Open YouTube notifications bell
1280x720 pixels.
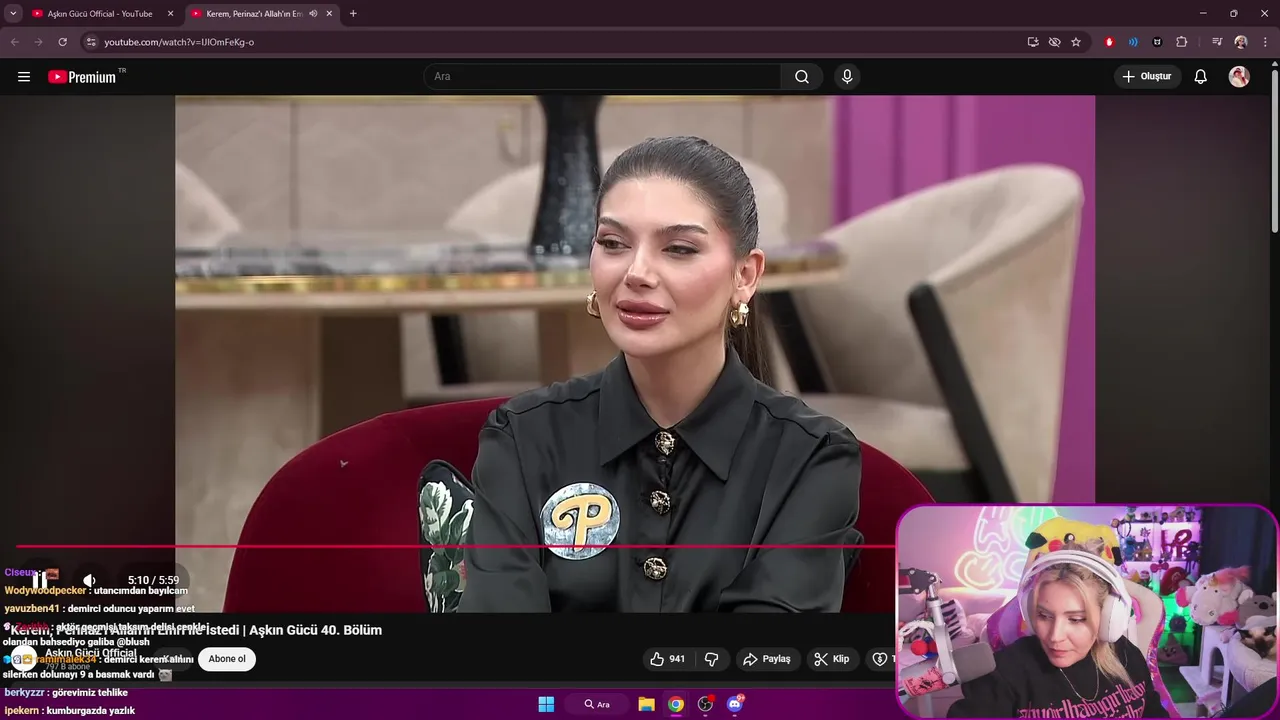[x=1201, y=77]
